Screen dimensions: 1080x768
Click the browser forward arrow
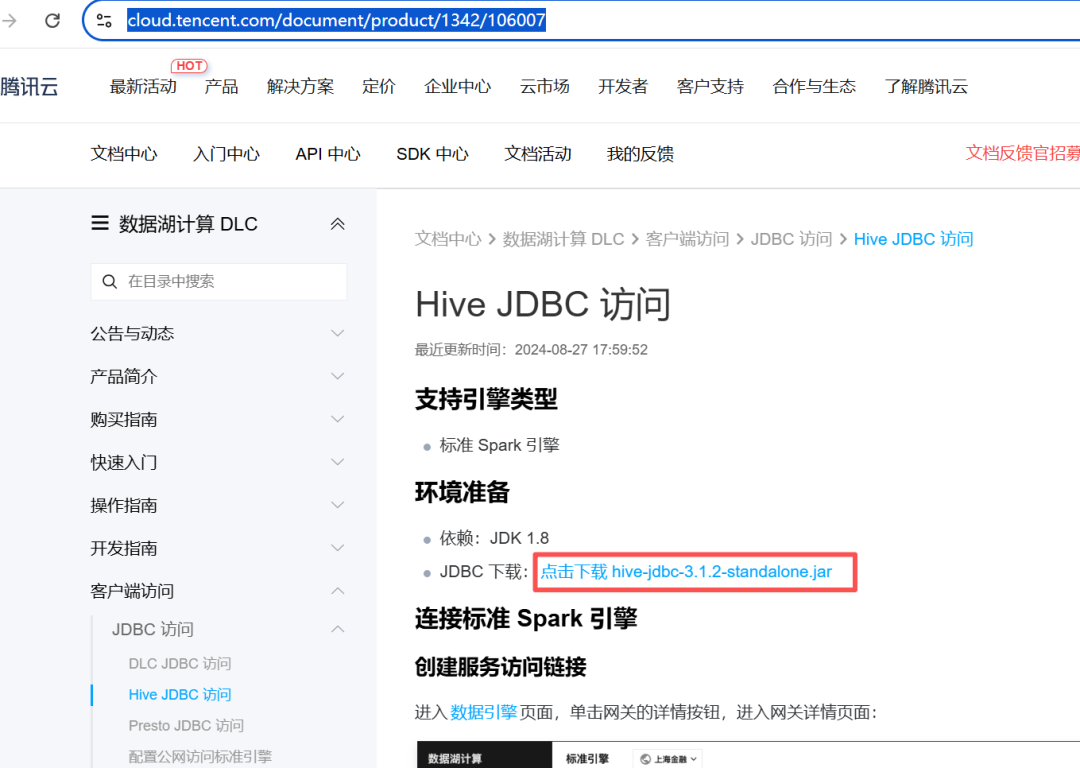9,21
